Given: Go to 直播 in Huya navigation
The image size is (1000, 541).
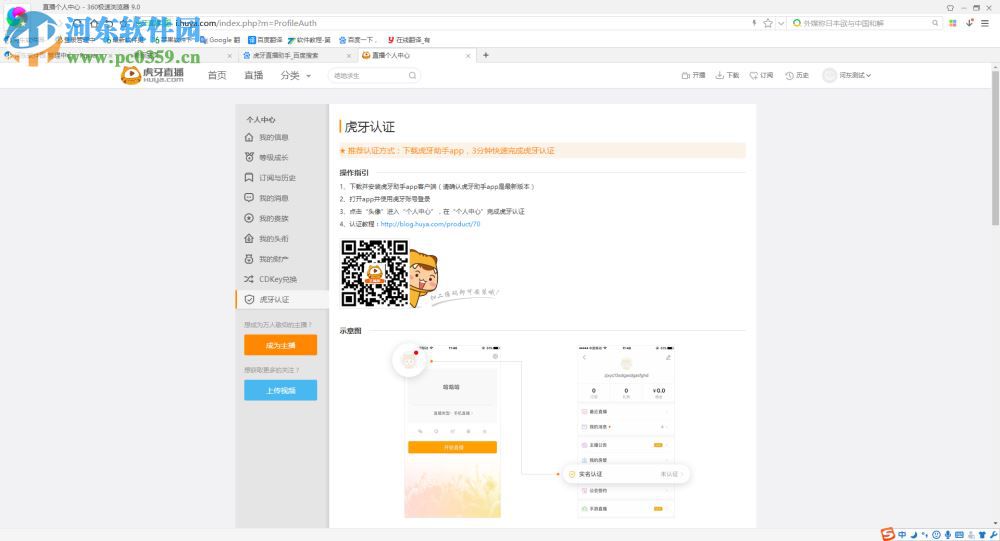Looking at the screenshot, I should (253, 75).
